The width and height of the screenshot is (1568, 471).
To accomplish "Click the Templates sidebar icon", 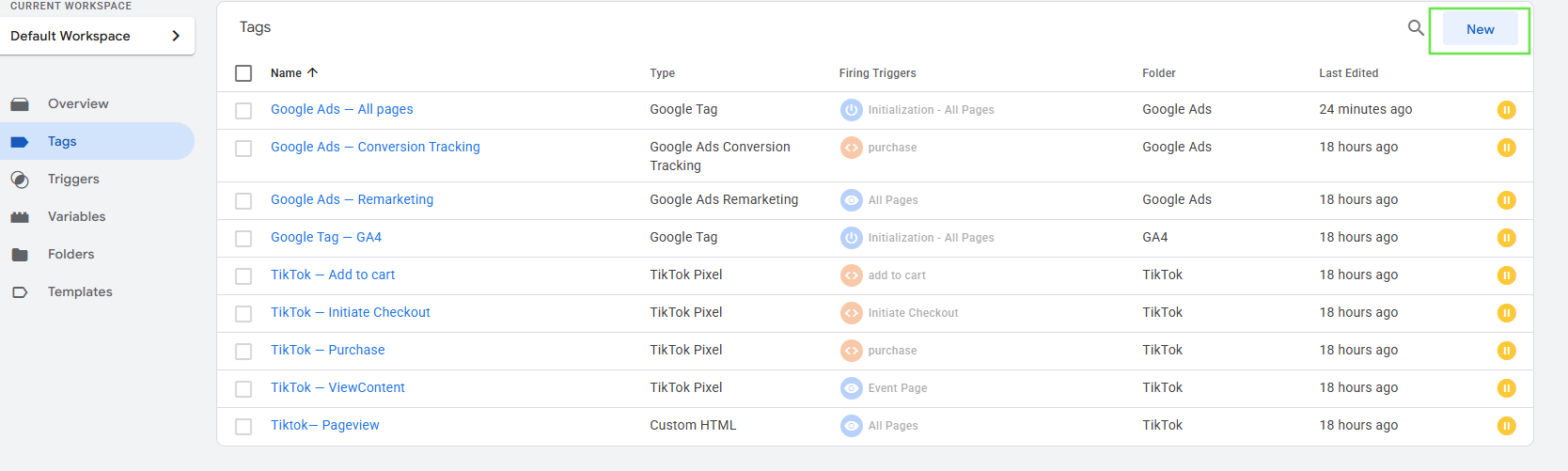I will 20,292.
